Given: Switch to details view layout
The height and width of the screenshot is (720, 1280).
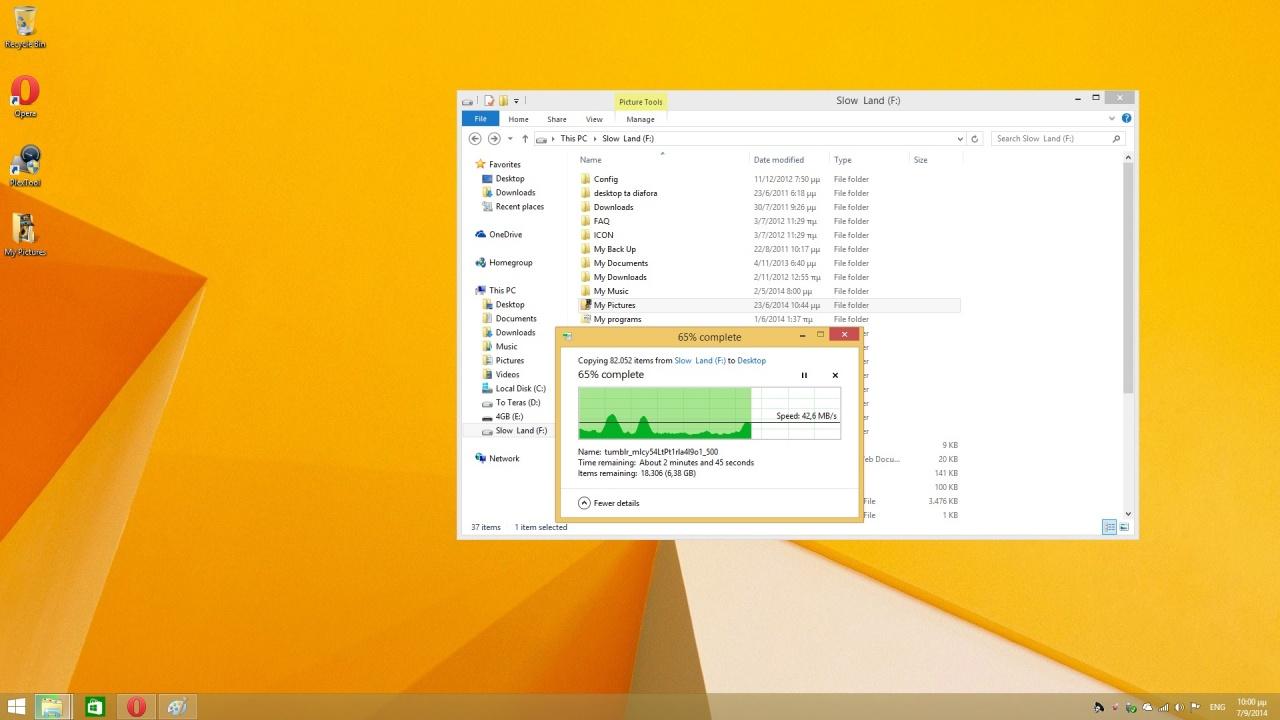Looking at the screenshot, I should click(1109, 527).
